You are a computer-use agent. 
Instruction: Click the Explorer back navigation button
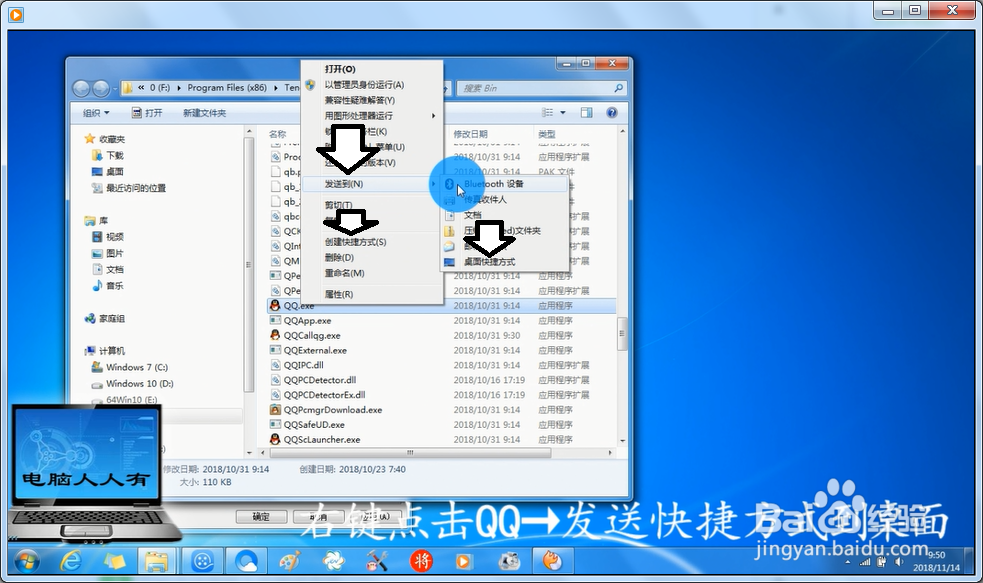[x=81, y=88]
